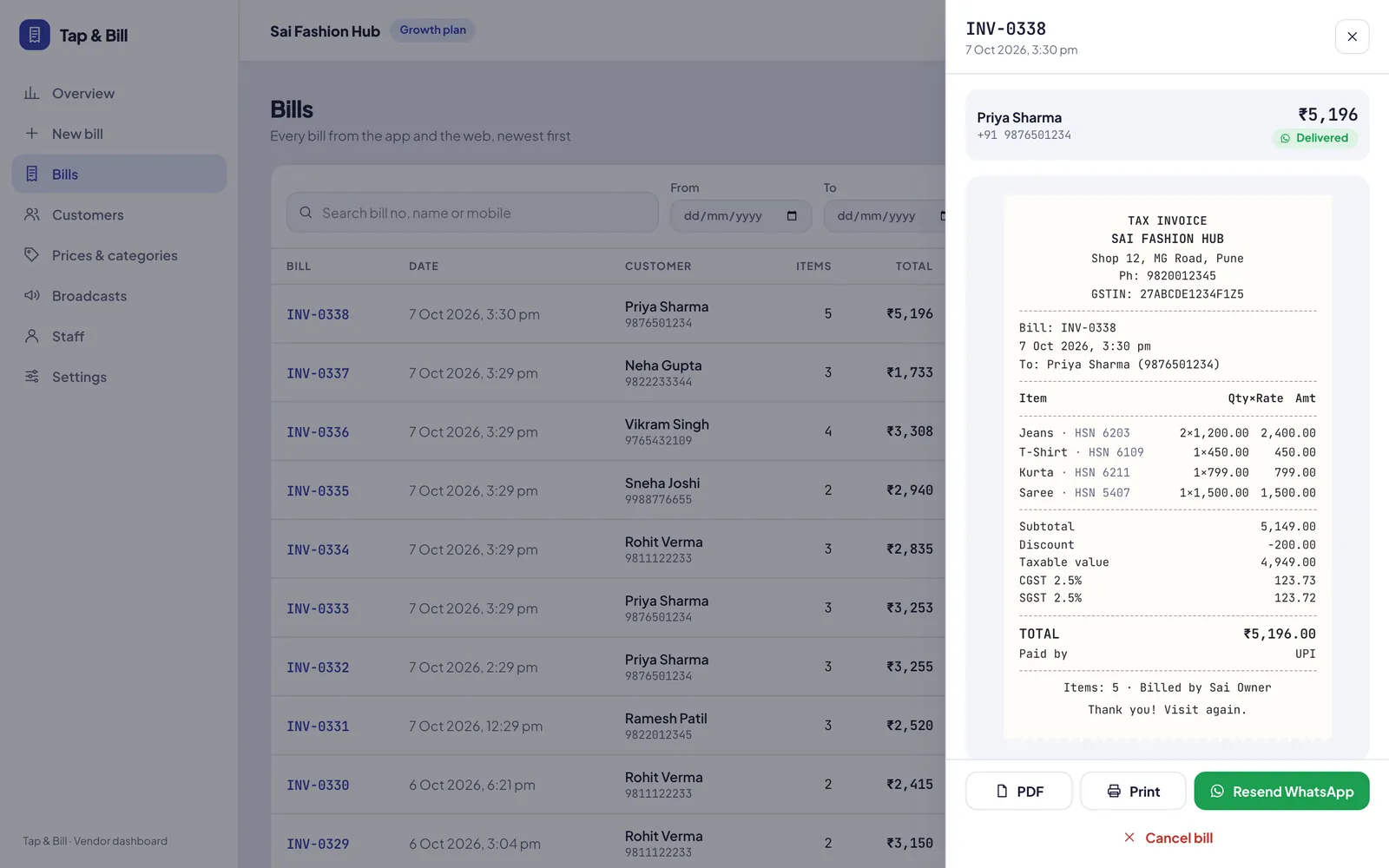Viewport: 1389px width, 868px height.
Task: Click the To date field
Action: click(884, 215)
